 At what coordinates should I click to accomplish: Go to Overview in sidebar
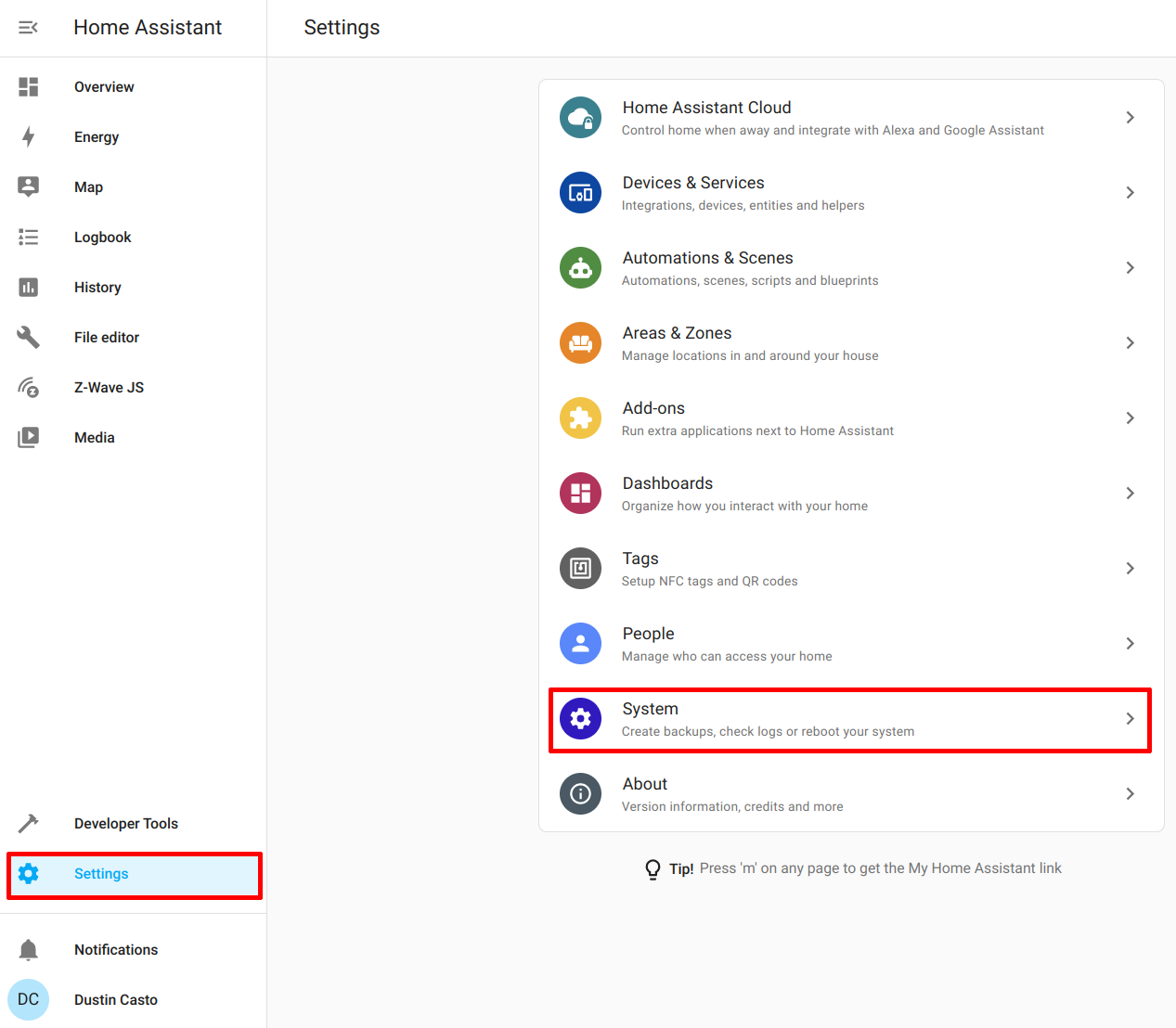click(x=104, y=87)
